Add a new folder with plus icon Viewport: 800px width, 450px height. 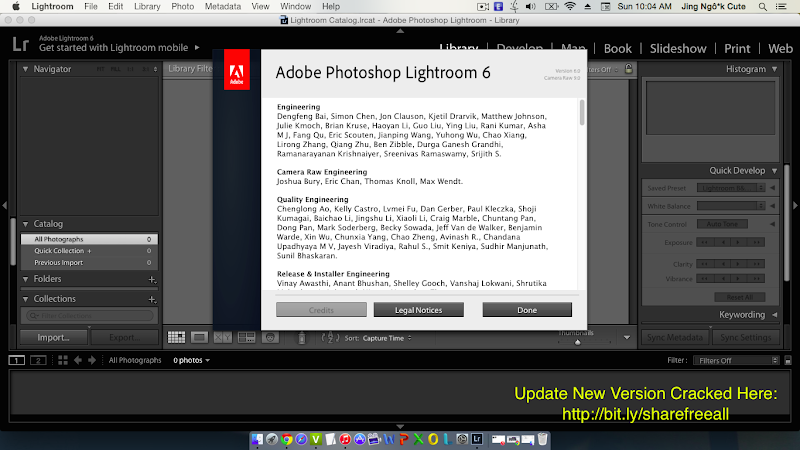point(152,280)
